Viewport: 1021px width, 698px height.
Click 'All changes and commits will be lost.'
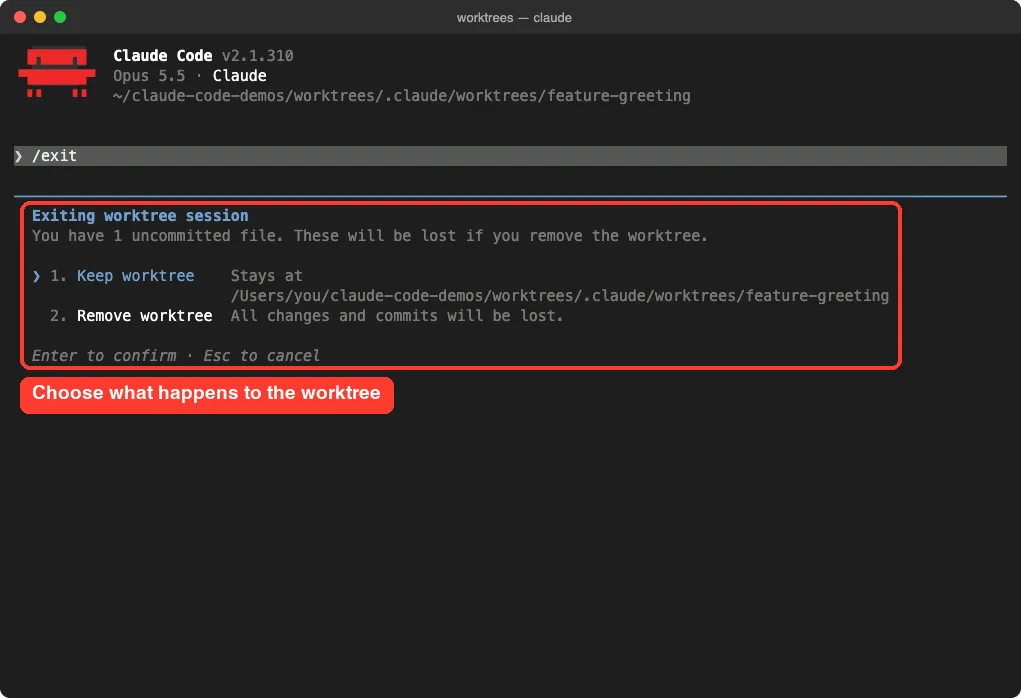(x=397, y=316)
